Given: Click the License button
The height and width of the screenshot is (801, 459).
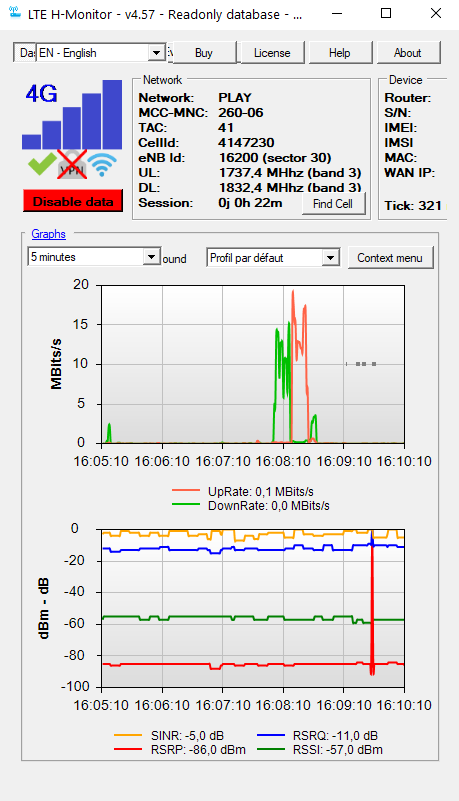Looking at the screenshot, I should pos(272,53).
